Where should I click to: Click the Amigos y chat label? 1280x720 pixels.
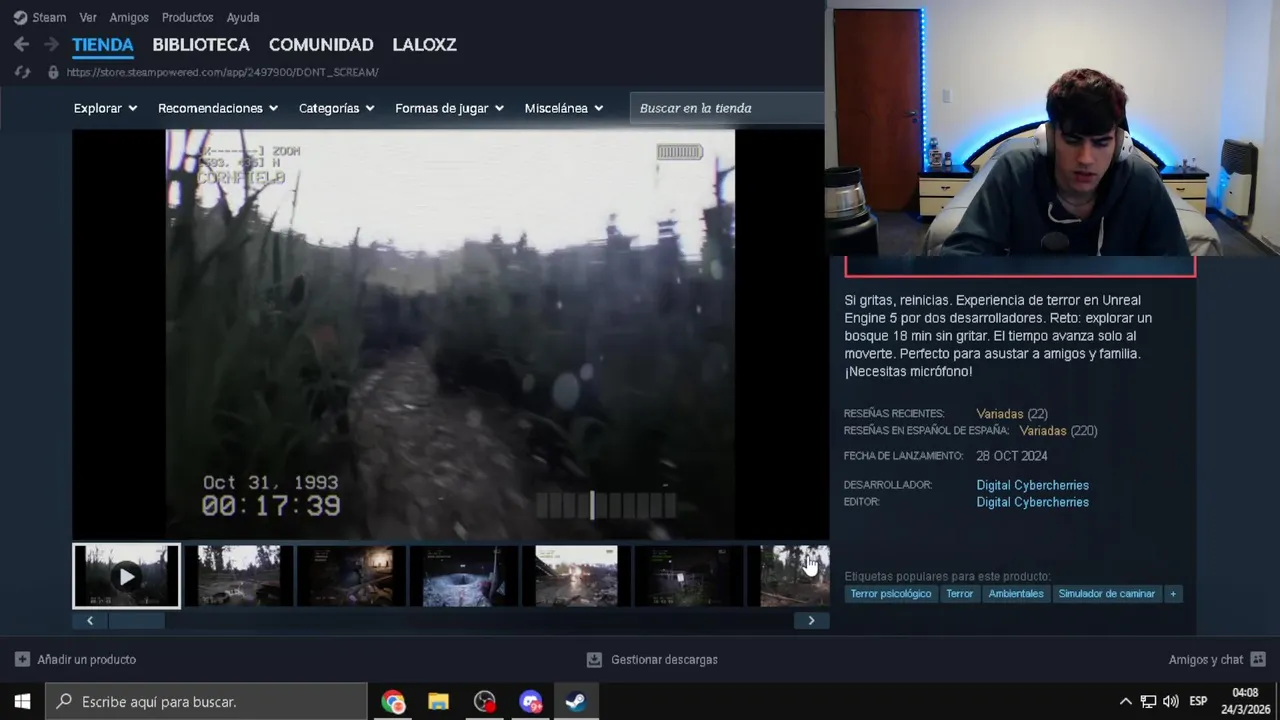click(x=1206, y=660)
